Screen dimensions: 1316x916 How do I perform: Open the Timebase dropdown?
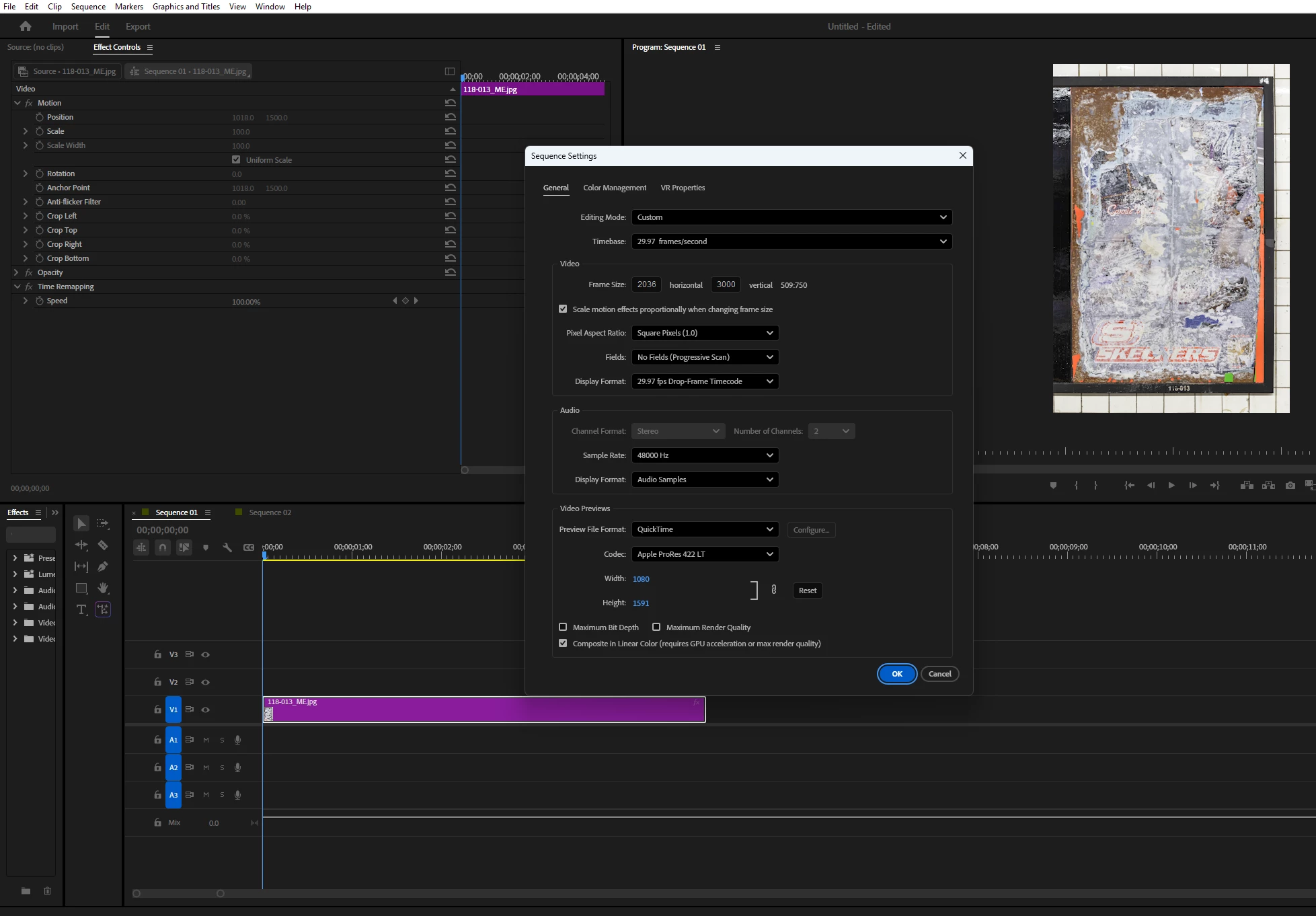(x=791, y=241)
